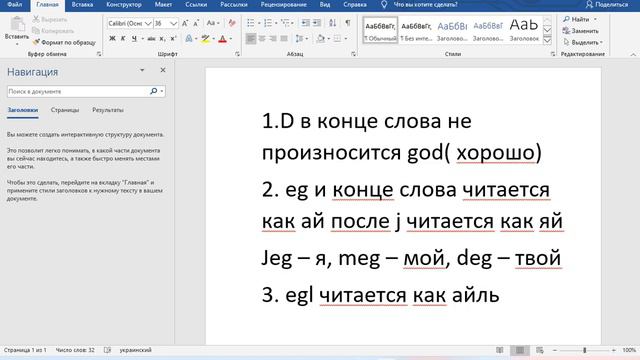Switch to the Рецензирование tab
Viewport: 640px width, 360px height.
(283, 4)
